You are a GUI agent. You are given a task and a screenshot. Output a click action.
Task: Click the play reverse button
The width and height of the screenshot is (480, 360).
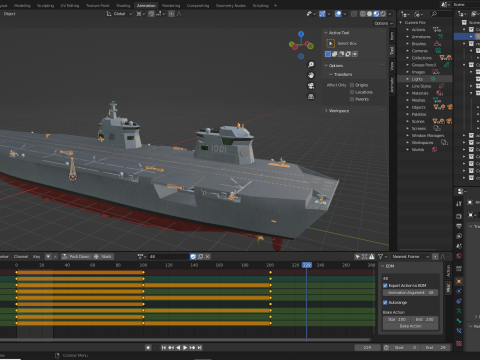coord(178,347)
